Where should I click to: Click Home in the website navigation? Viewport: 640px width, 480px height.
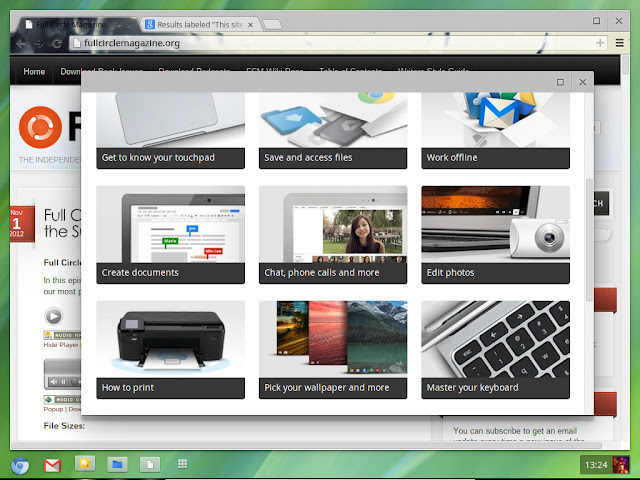[34, 72]
